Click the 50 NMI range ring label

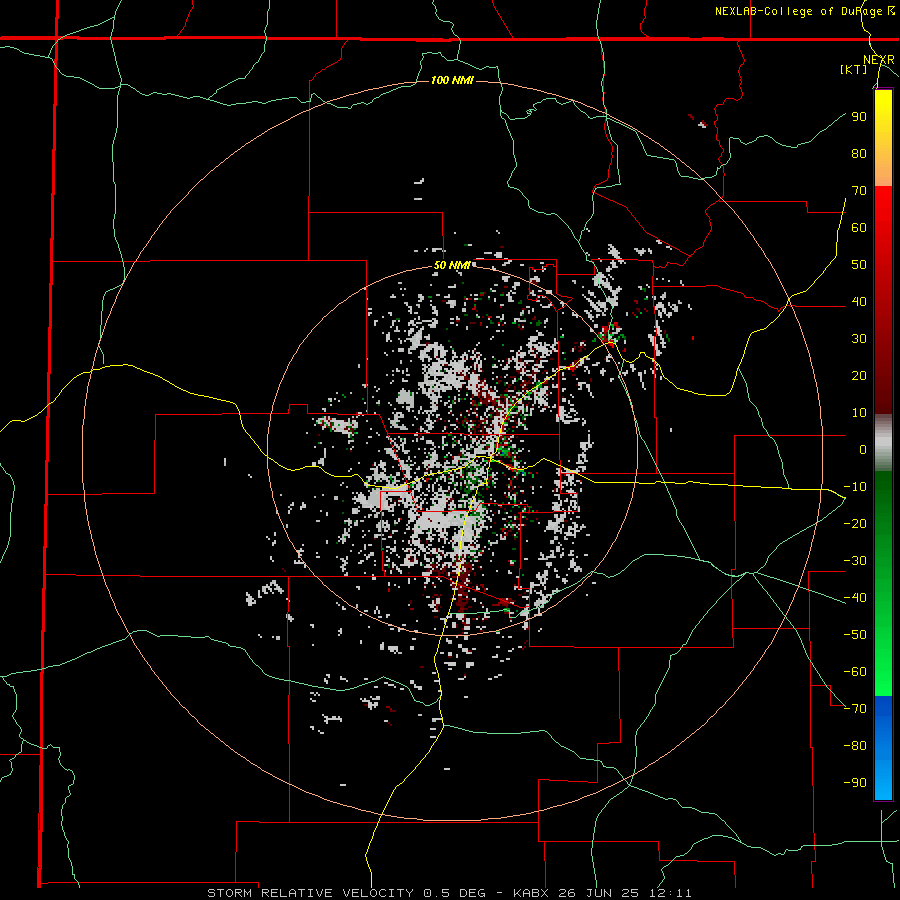tap(452, 265)
